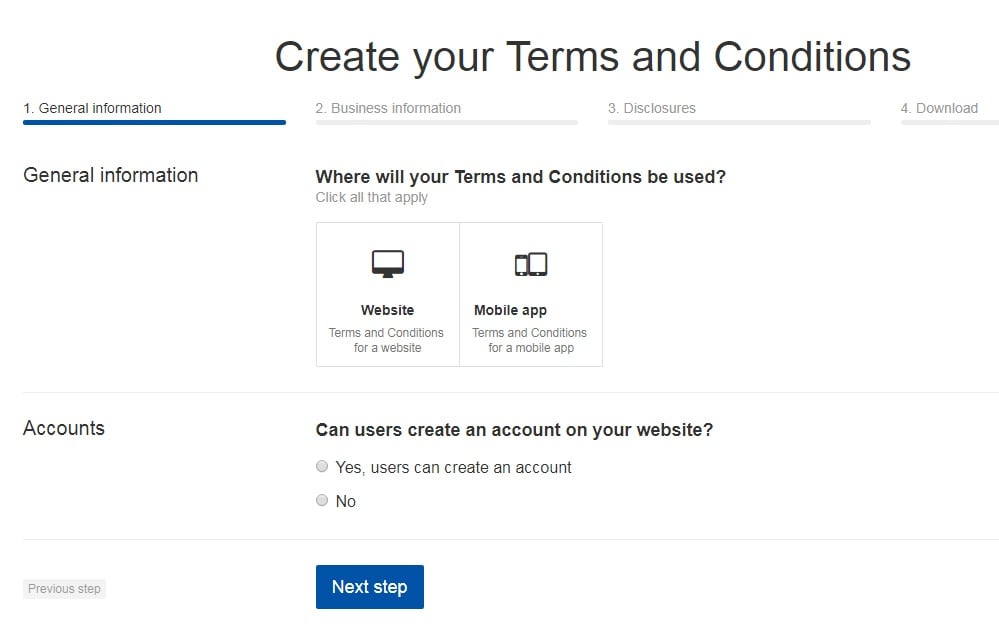Click the blue progress bar under General information
This screenshot has height=638, width=999.
(x=154, y=122)
